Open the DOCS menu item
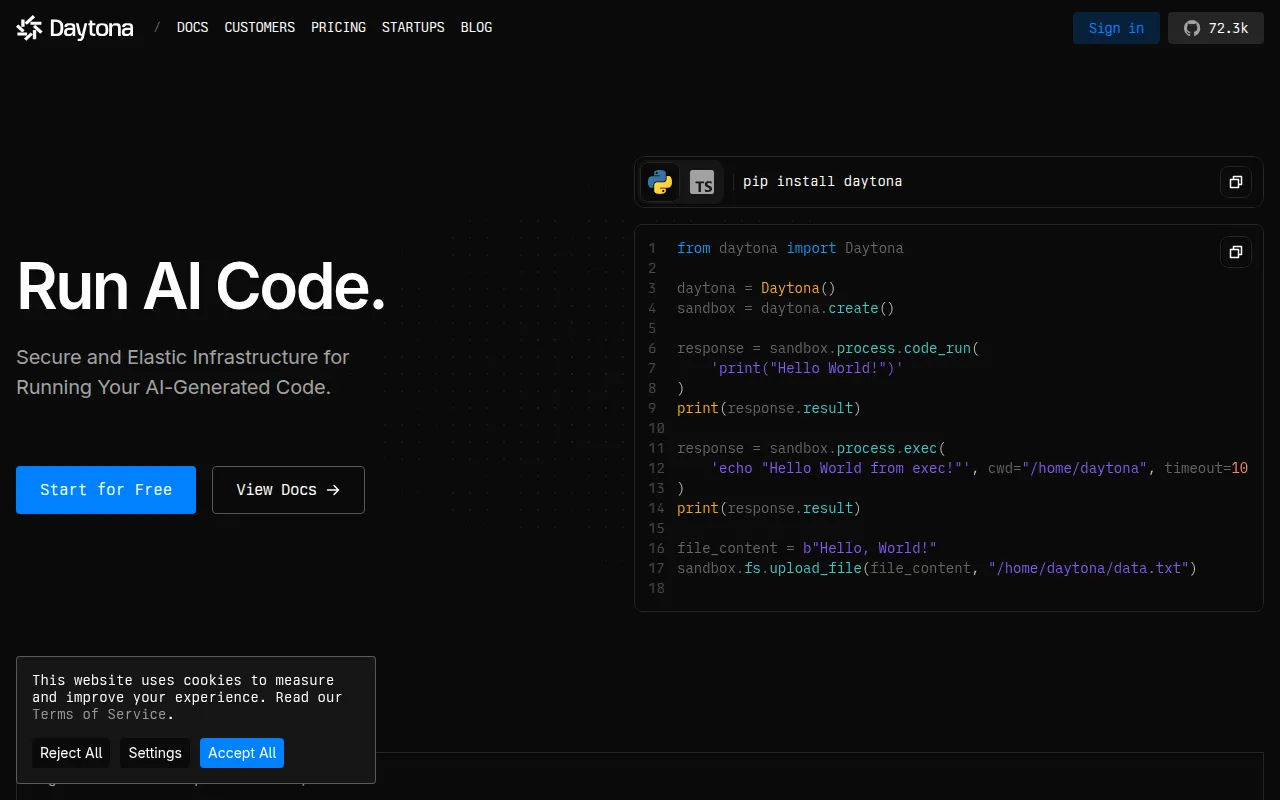Image resolution: width=1280 pixels, height=800 pixels. point(193,28)
